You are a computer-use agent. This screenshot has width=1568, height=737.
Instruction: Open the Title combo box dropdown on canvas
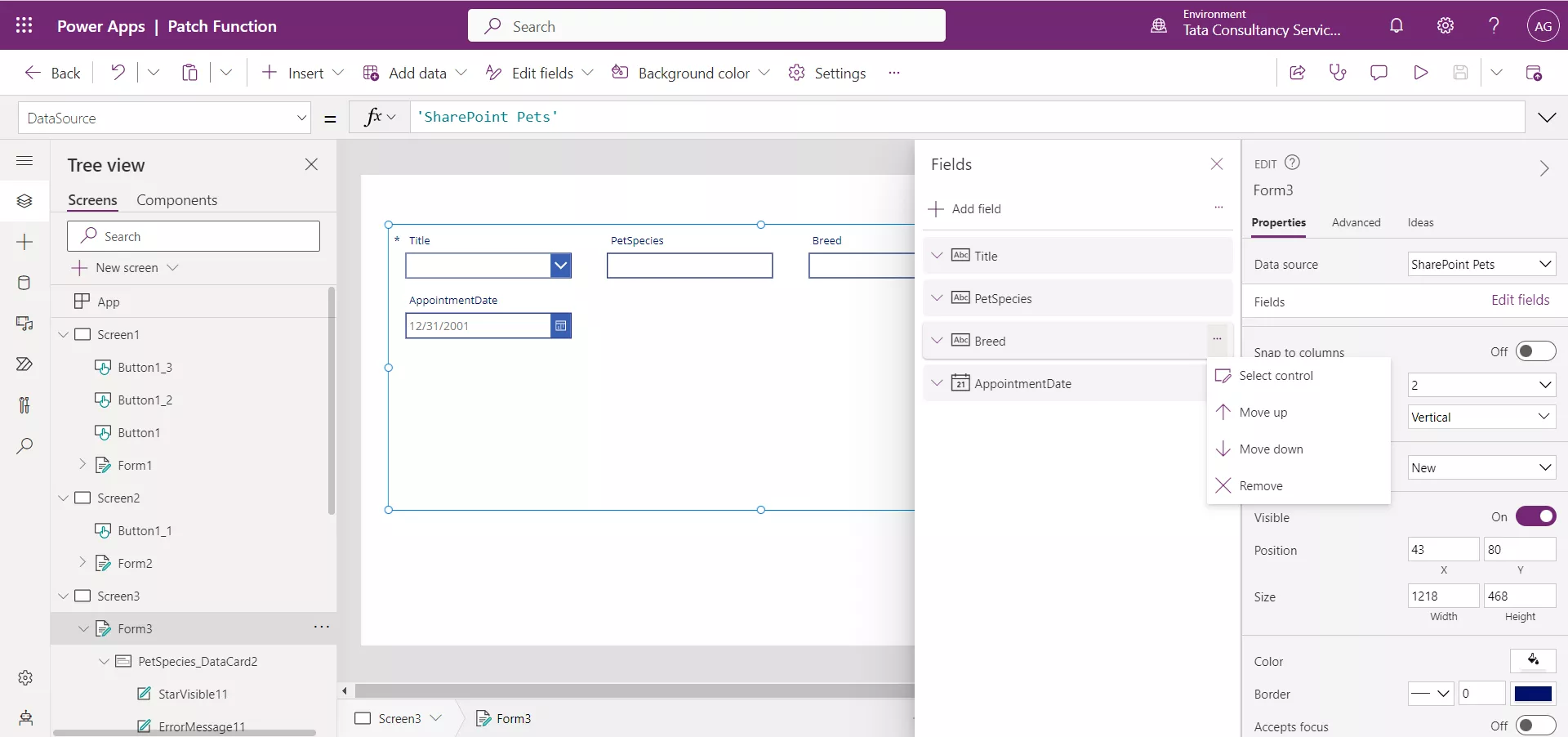coord(560,266)
